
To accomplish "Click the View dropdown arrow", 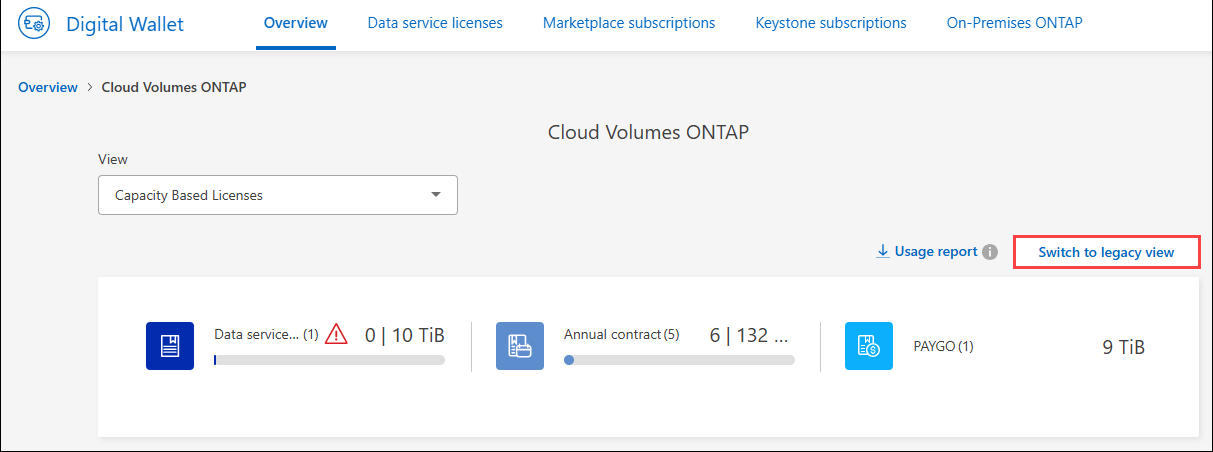I will click(436, 195).
